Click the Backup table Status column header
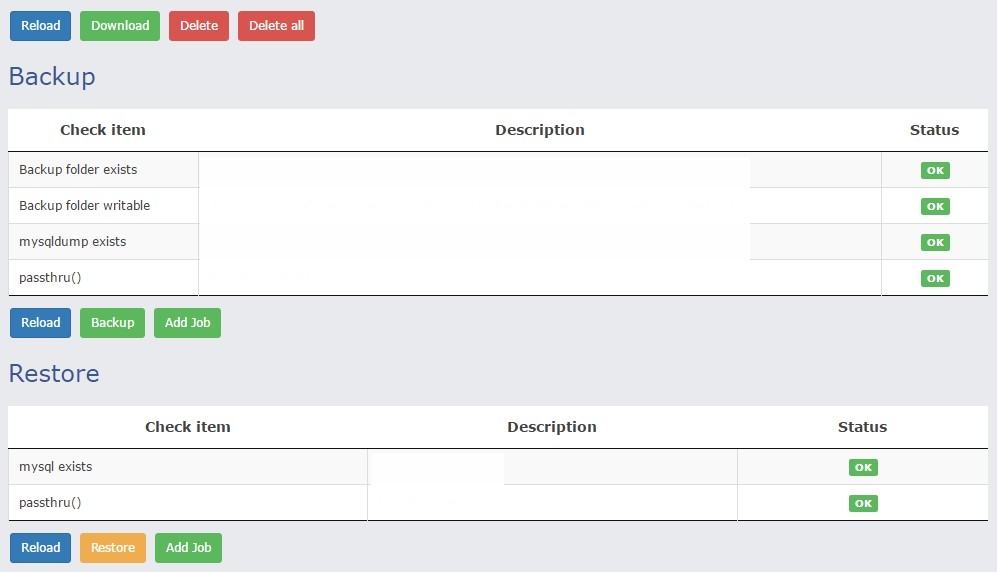 click(x=934, y=130)
